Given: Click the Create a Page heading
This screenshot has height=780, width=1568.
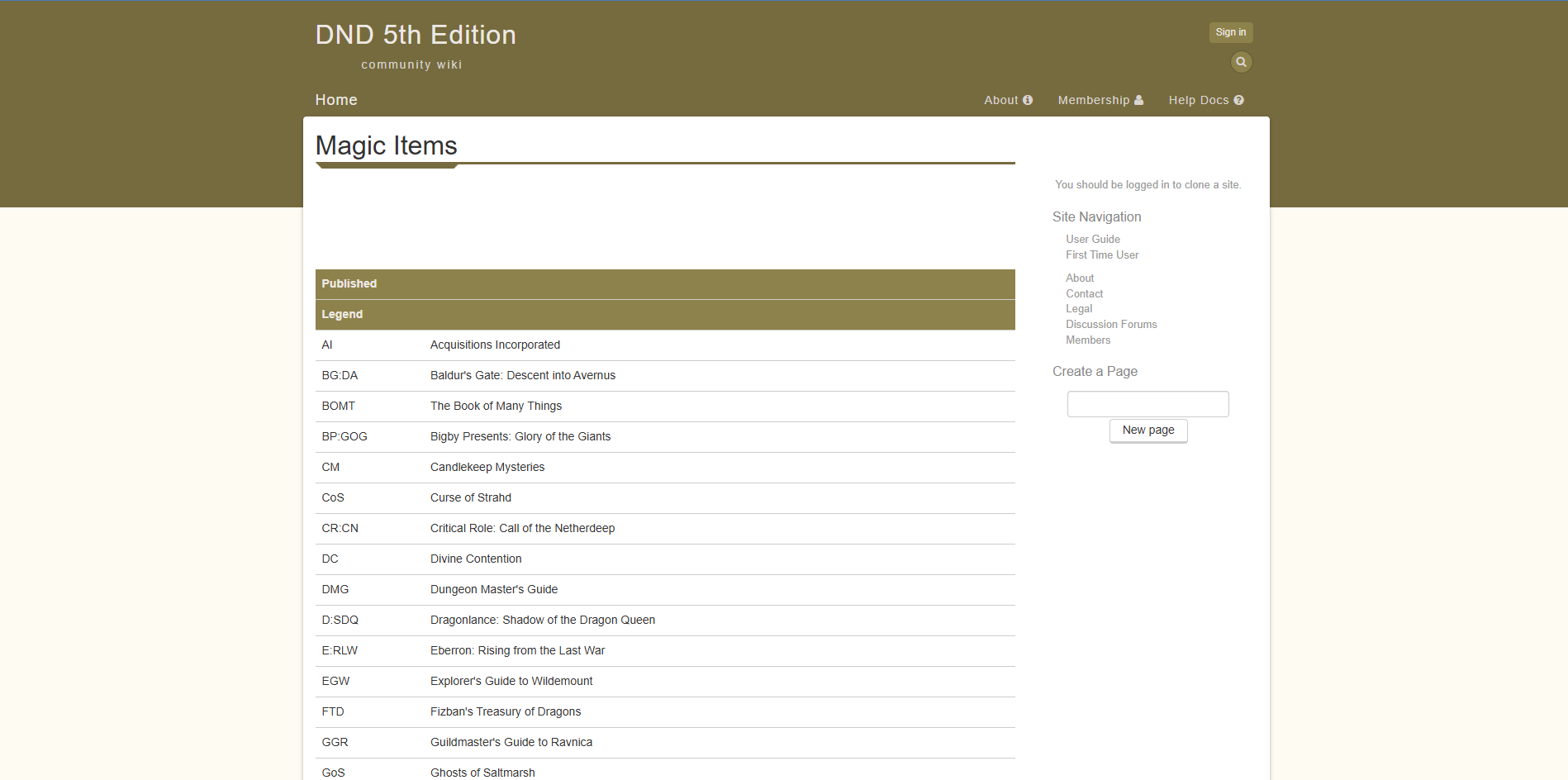Looking at the screenshot, I should [1095, 372].
